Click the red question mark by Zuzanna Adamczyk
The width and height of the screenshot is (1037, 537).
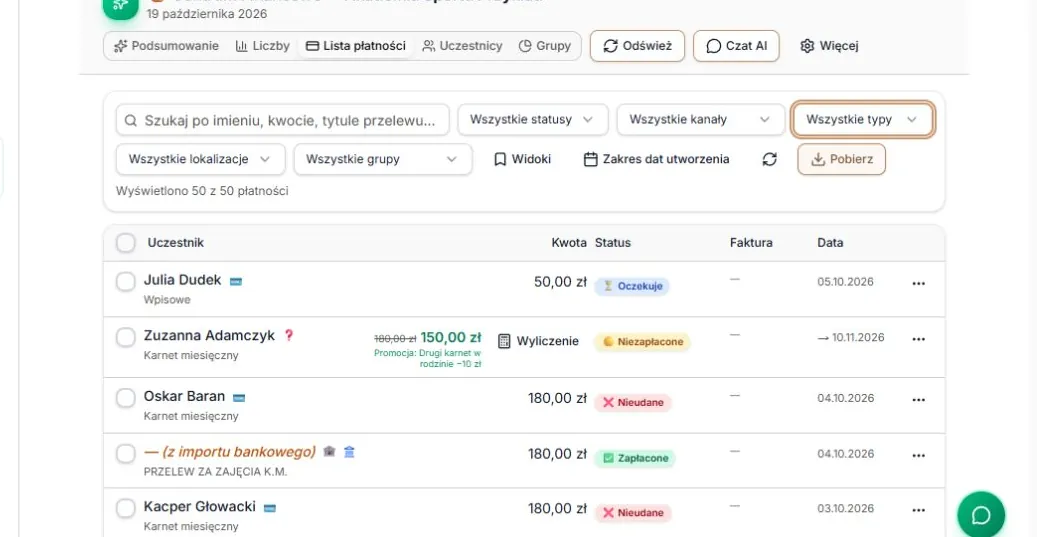coord(288,335)
